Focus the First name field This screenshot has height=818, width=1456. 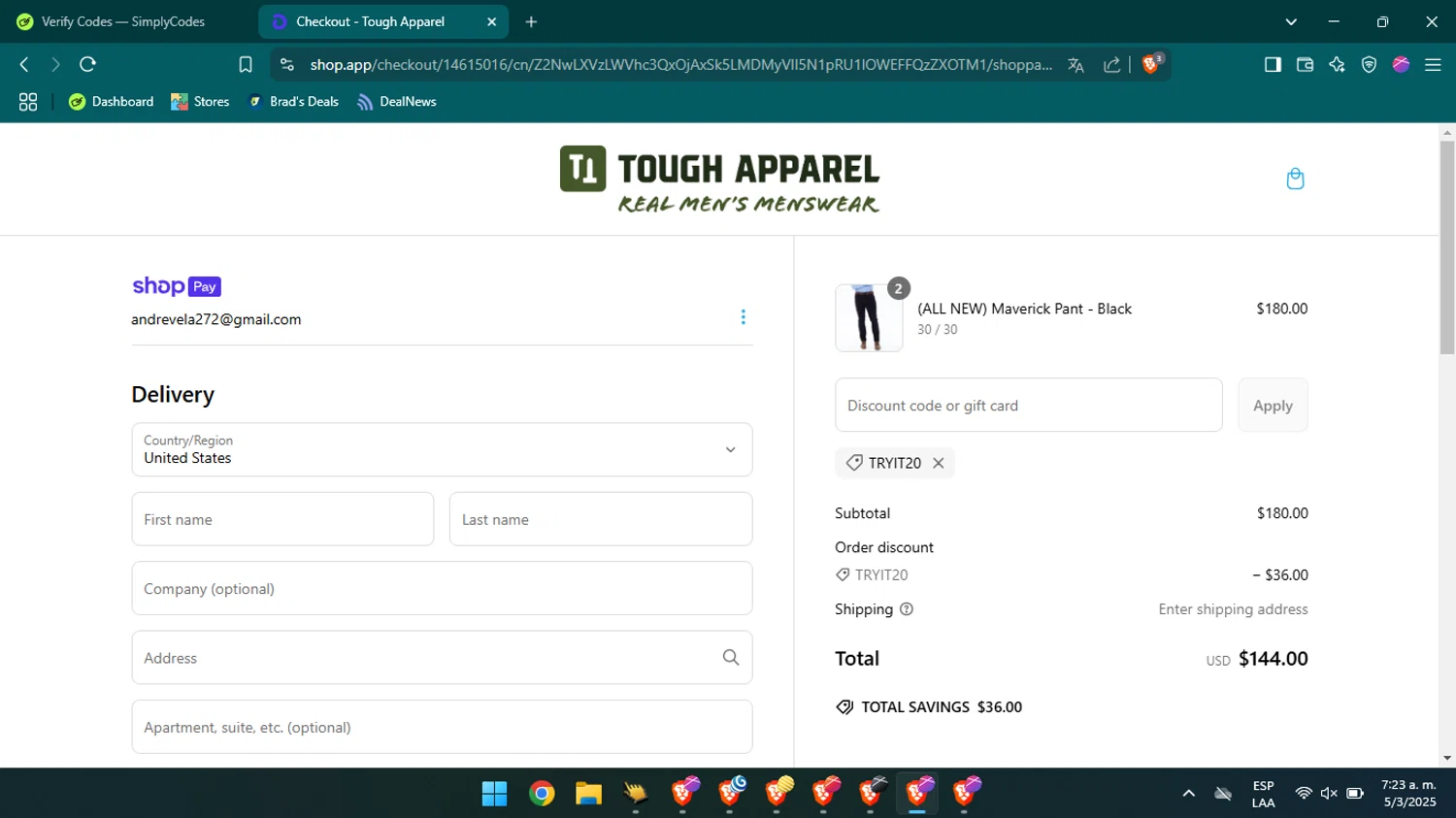point(282,519)
